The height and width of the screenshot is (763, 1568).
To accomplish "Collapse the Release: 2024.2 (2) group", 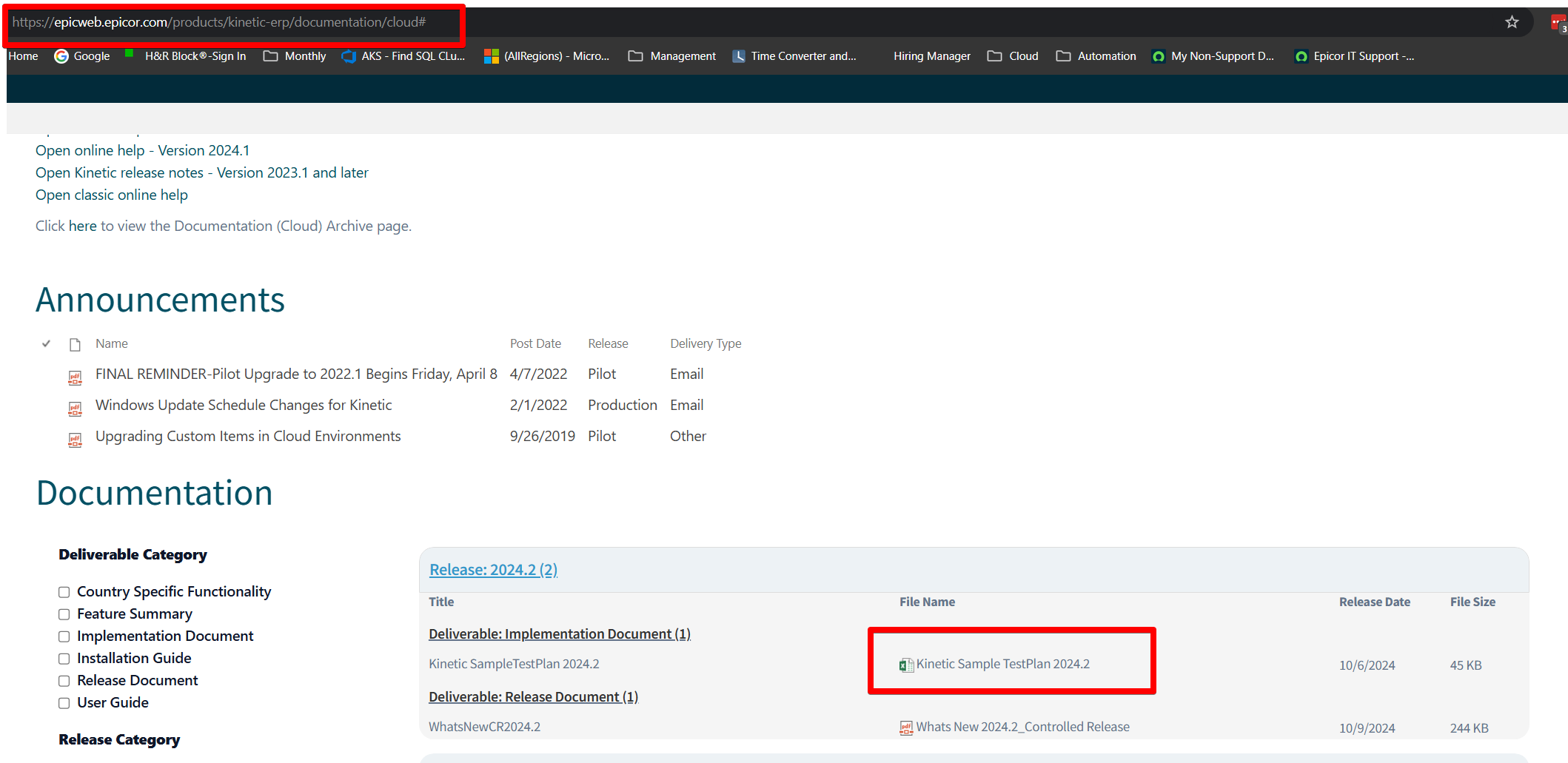I will coord(493,570).
